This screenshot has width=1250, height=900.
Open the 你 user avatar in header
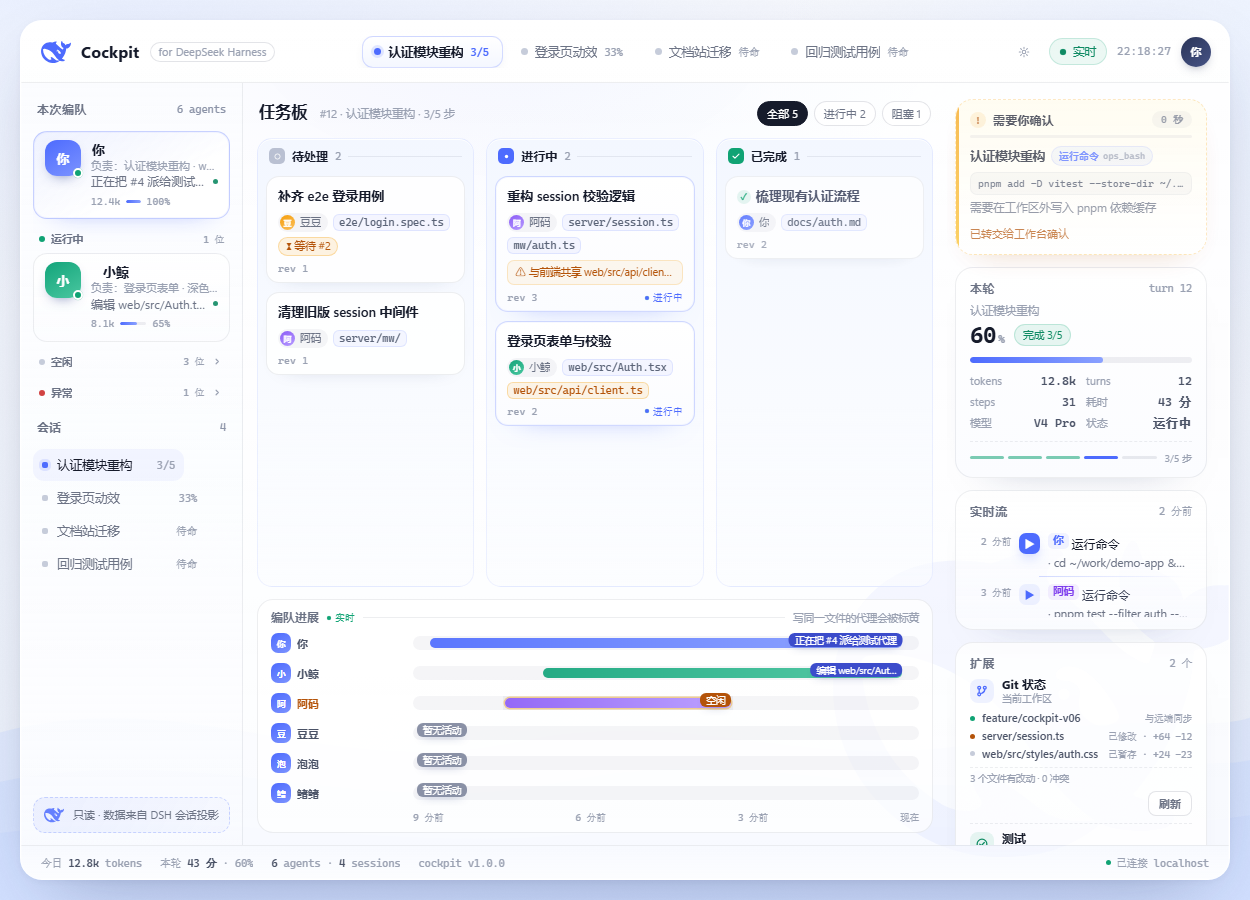(1195, 52)
